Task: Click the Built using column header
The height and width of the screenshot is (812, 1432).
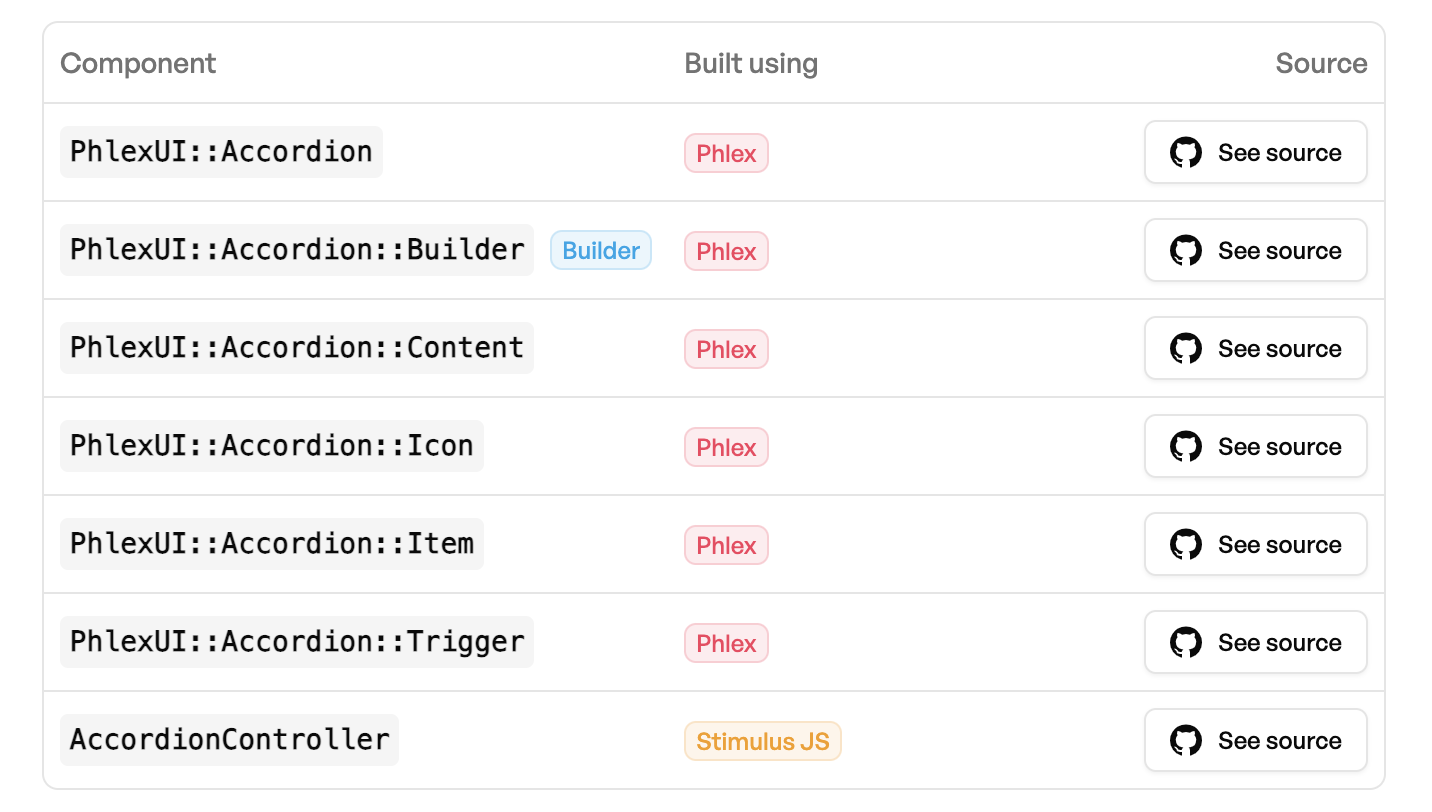Action: (750, 63)
